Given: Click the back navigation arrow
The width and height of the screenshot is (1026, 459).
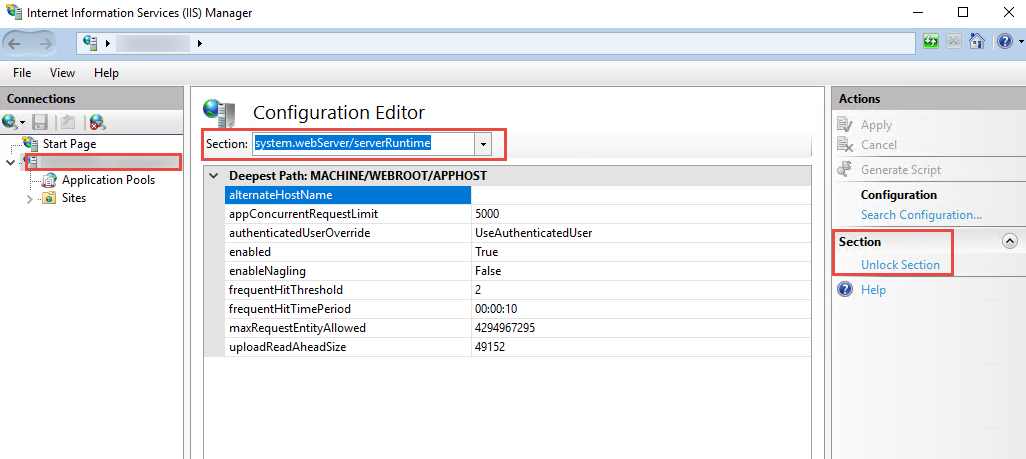Looking at the screenshot, I should (x=18, y=43).
